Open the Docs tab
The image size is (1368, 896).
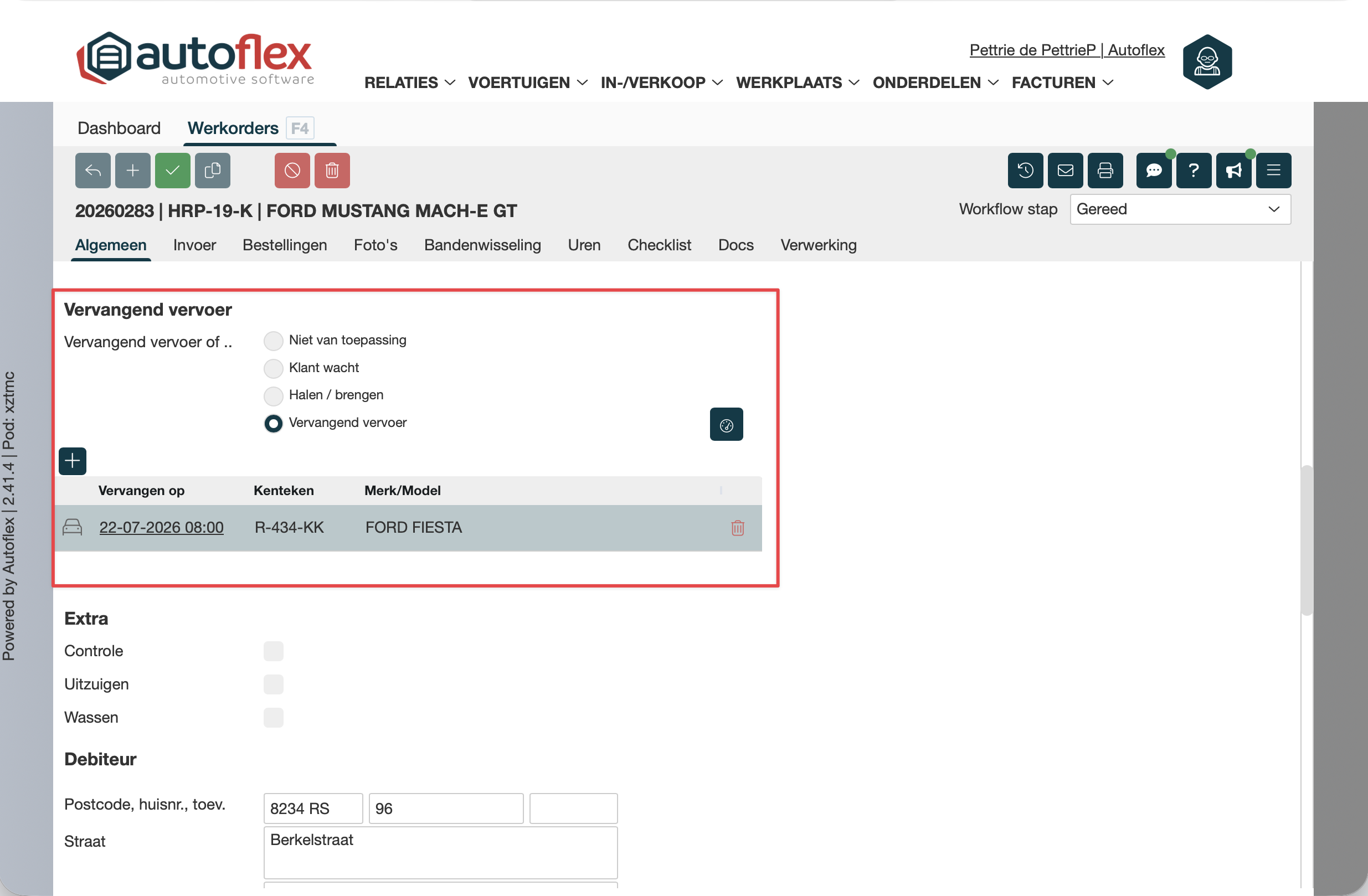(x=736, y=245)
